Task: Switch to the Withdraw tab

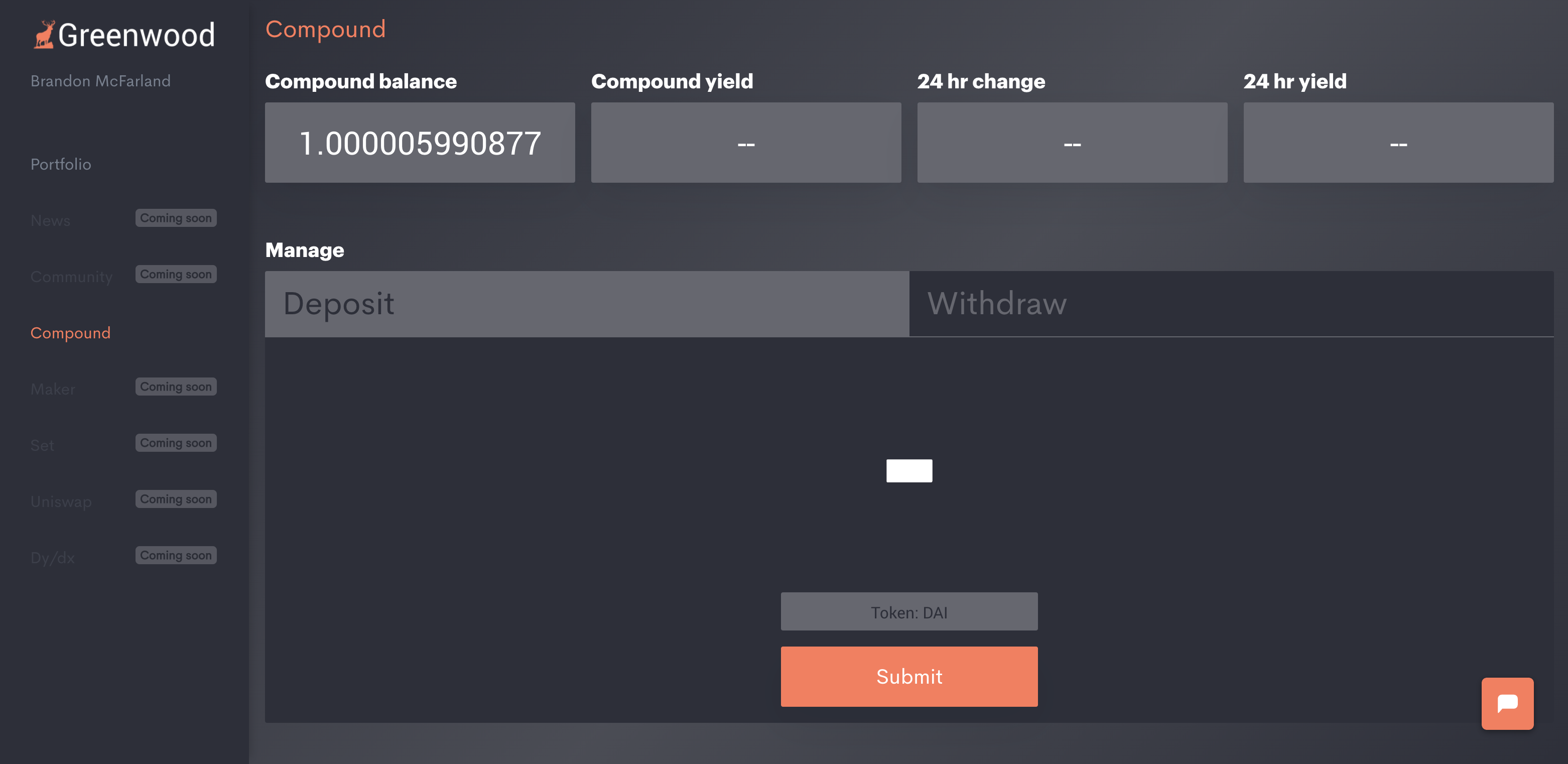Action: pyautogui.click(x=1231, y=304)
